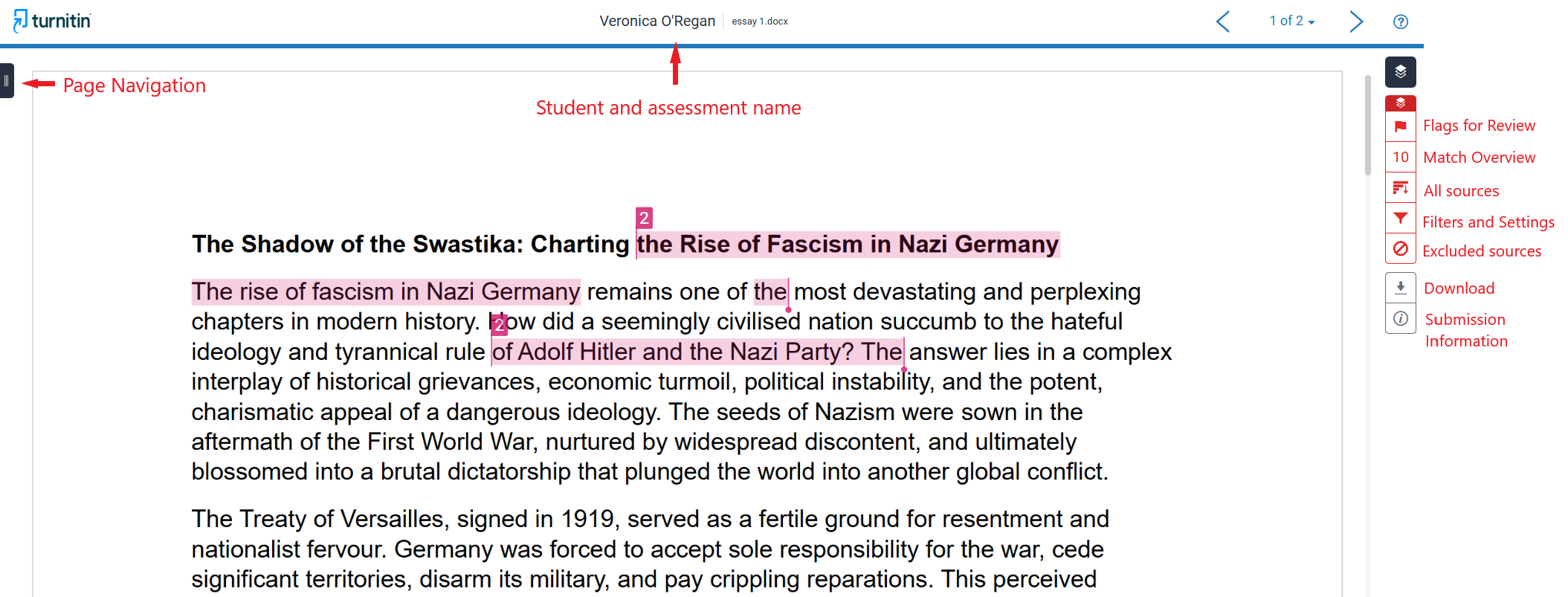
Task: Toggle the red similarity layer icon
Action: pos(1400,103)
